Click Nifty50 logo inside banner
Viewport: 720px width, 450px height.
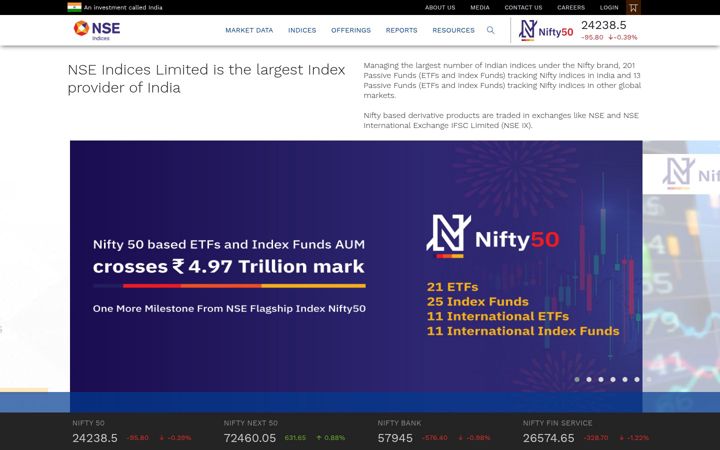tap(493, 236)
